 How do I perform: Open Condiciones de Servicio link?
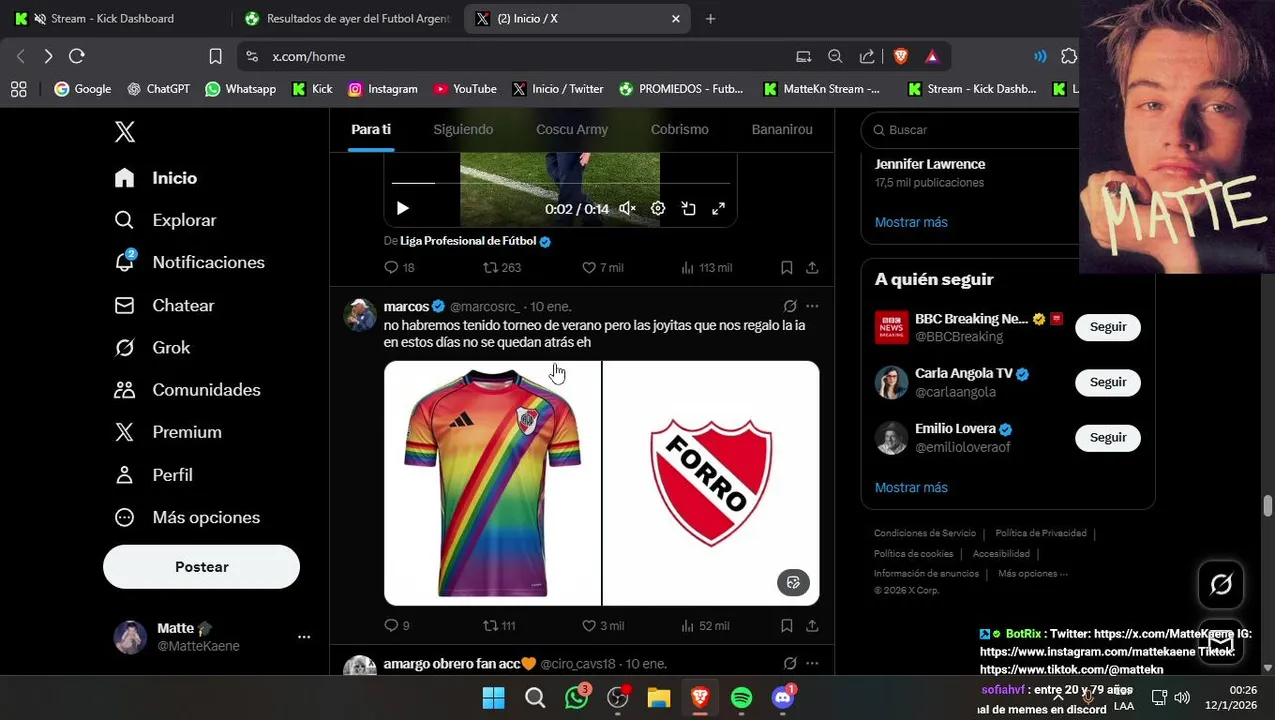(x=925, y=533)
